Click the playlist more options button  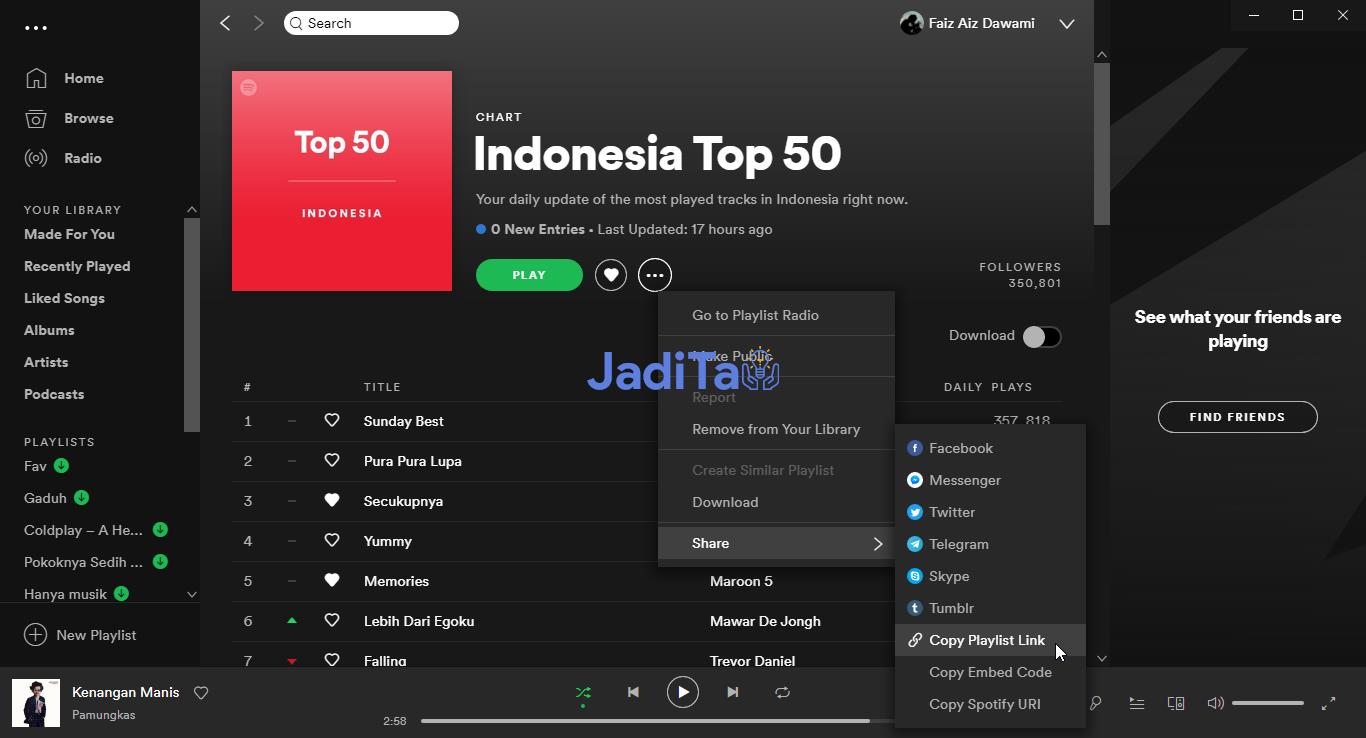655,275
